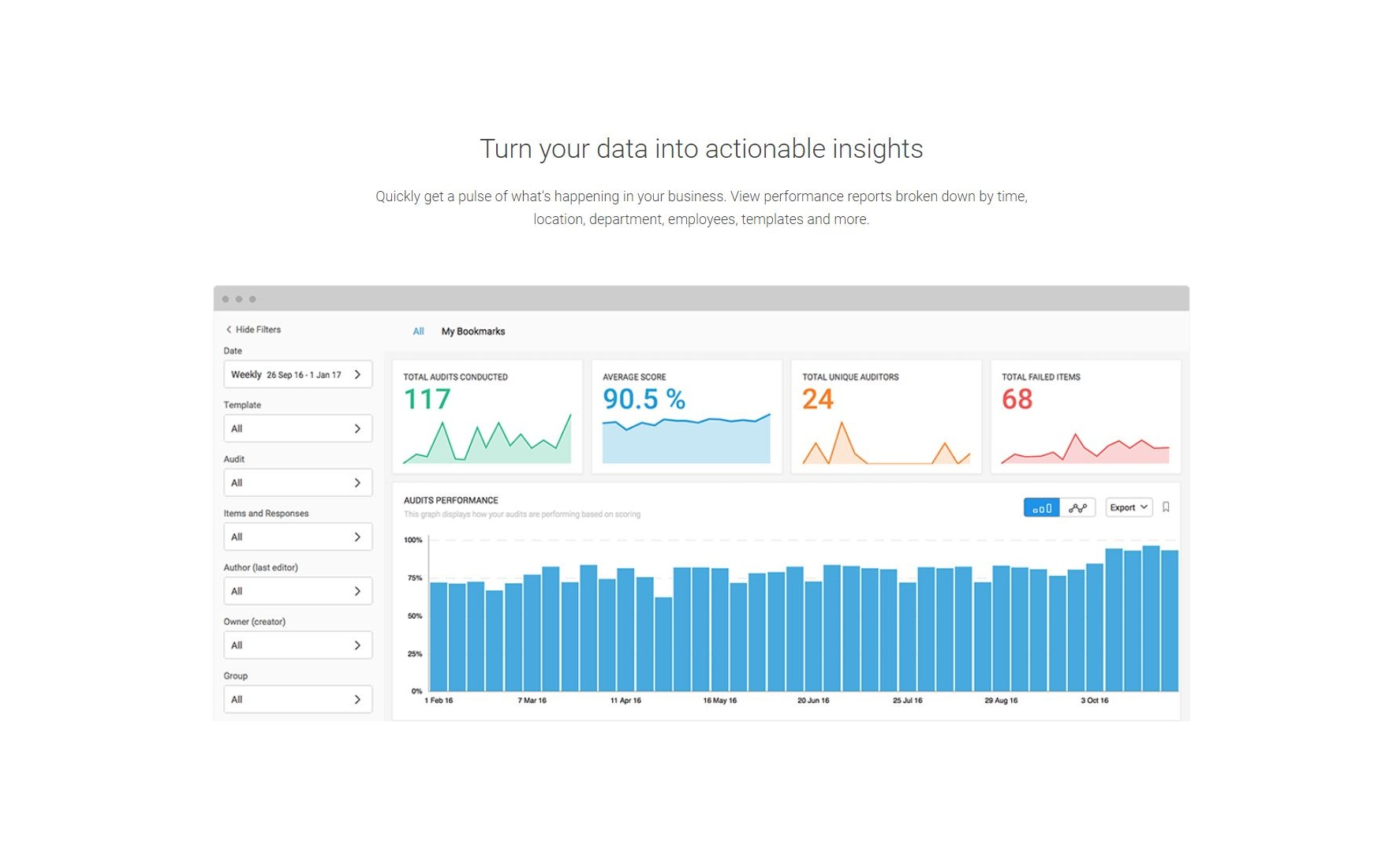The image size is (1400, 842).
Task: Bookmark the Audits Performance graph
Action: [x=1166, y=507]
